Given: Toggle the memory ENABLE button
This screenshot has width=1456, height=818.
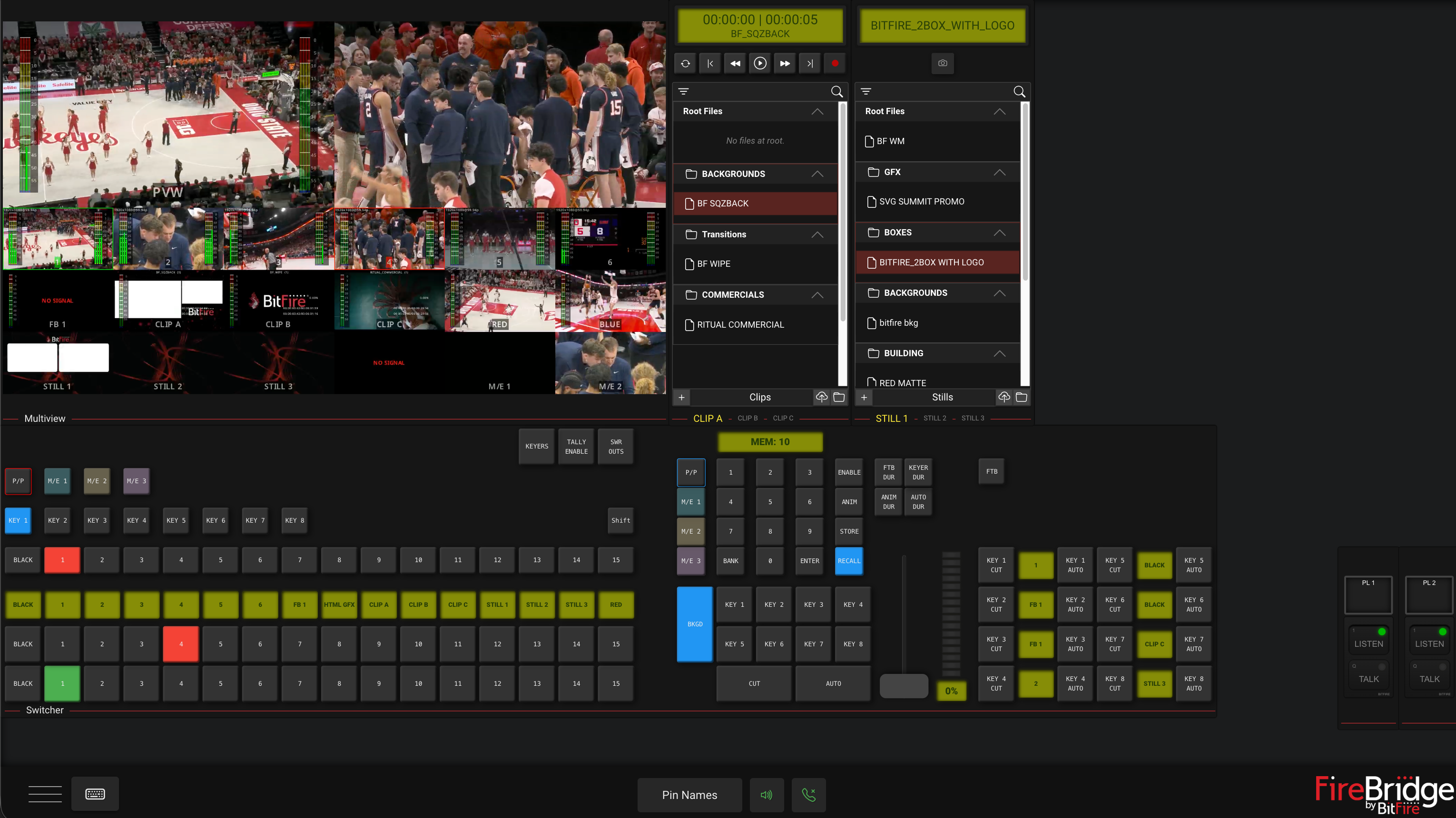Looking at the screenshot, I should click(849, 472).
